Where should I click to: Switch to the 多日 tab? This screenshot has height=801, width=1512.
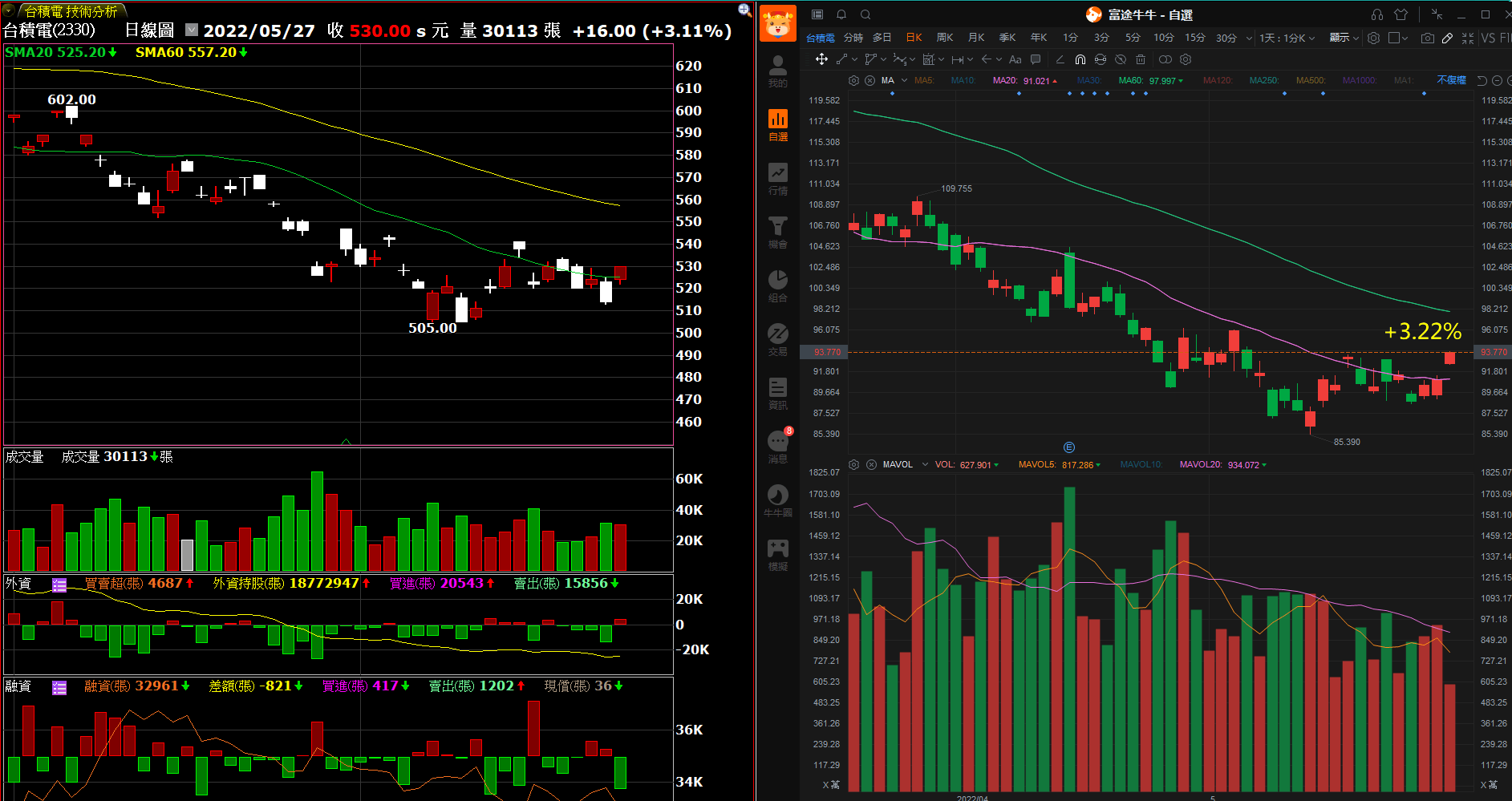(x=882, y=38)
